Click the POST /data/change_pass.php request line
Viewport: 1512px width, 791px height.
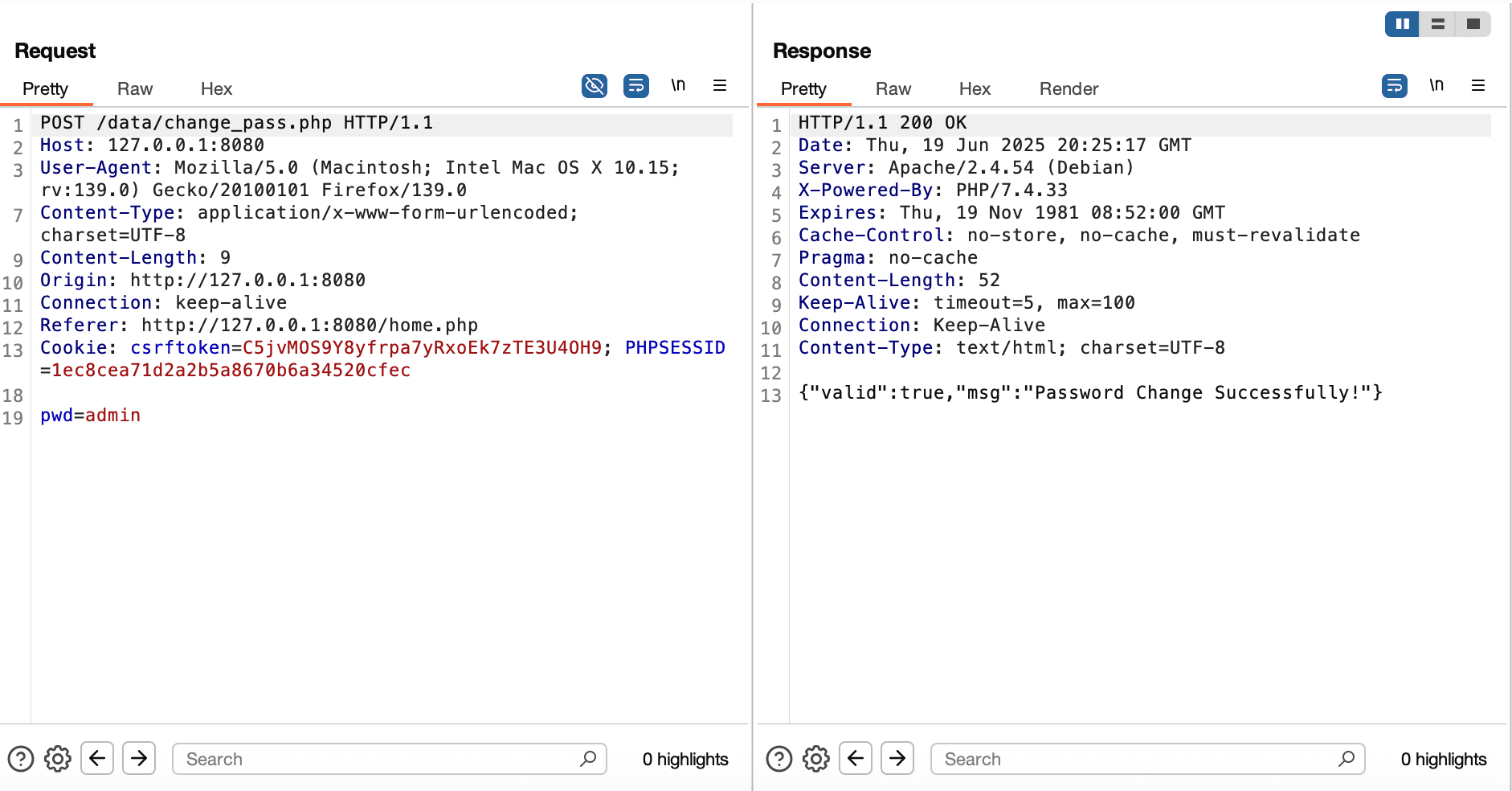[237, 123]
